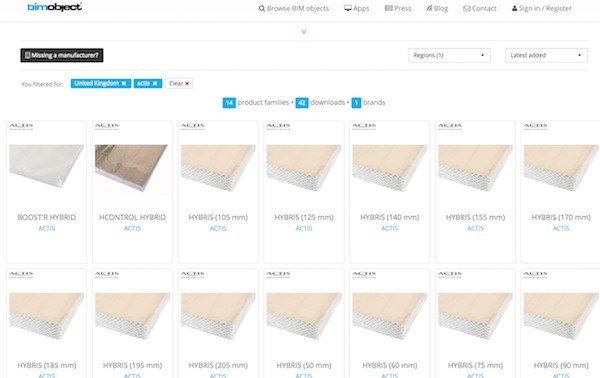Open the Regions (1) dropdown
This screenshot has height=378, width=600.
[449, 55]
